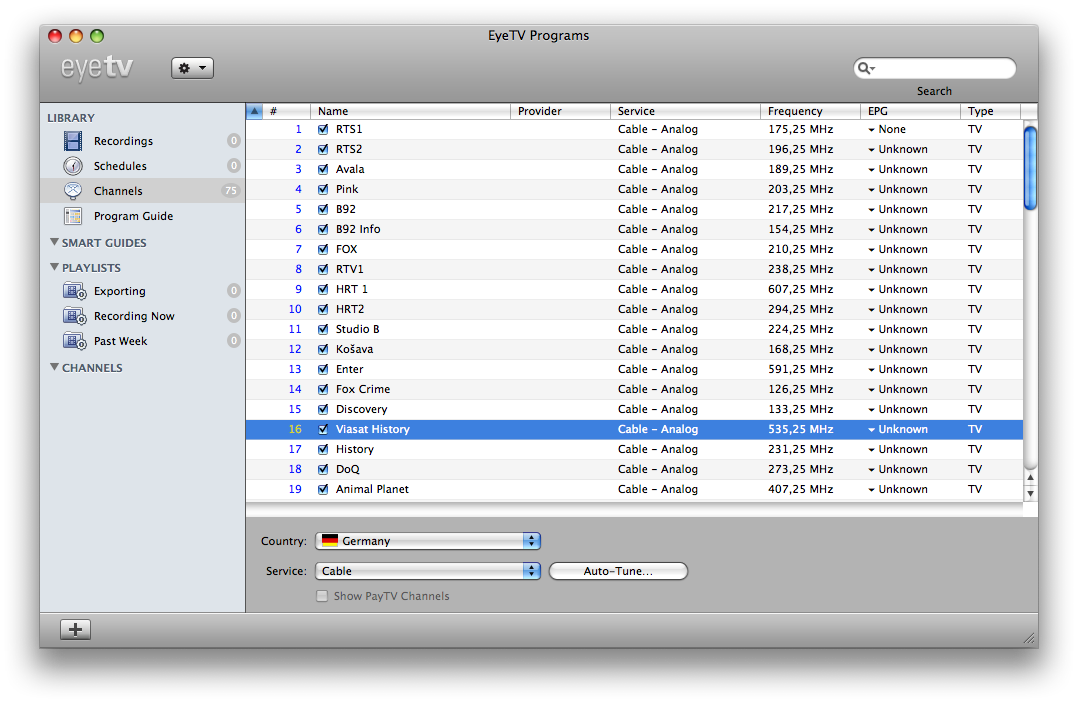The width and height of the screenshot is (1078, 703).
Task: Click the DoQ channel name
Action: coord(347,469)
